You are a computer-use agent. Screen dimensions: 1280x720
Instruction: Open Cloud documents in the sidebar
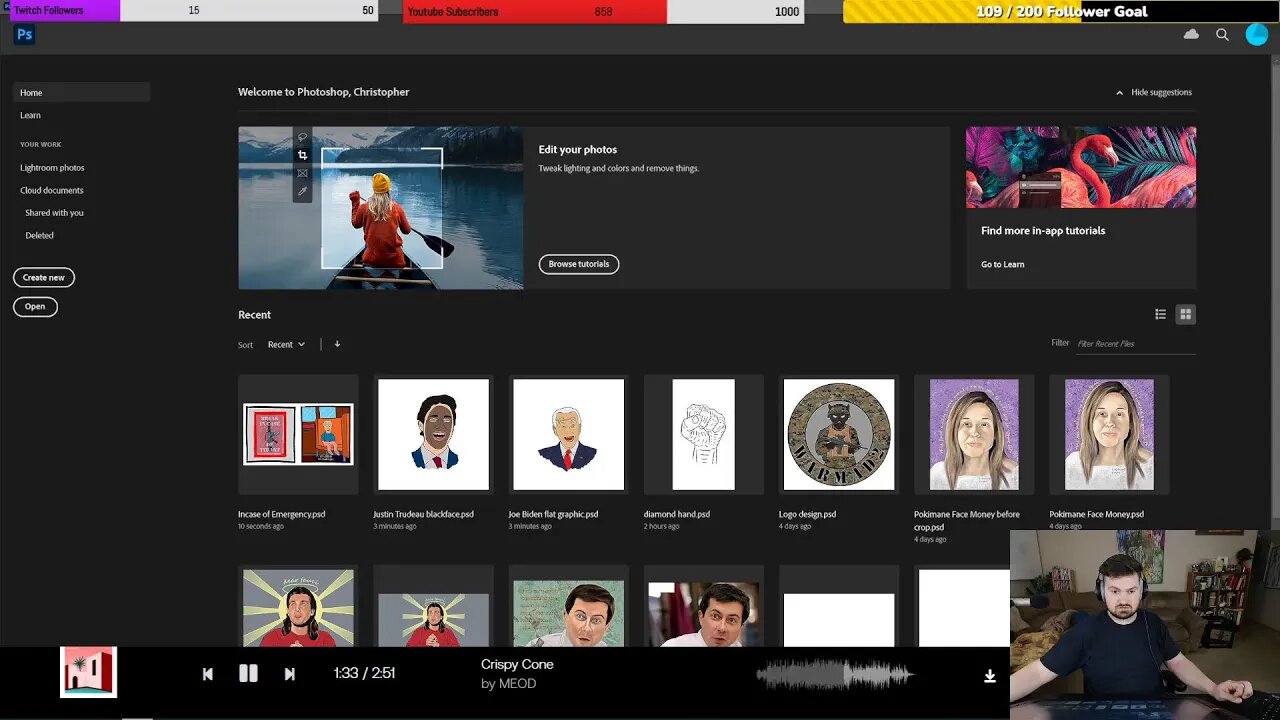52,190
